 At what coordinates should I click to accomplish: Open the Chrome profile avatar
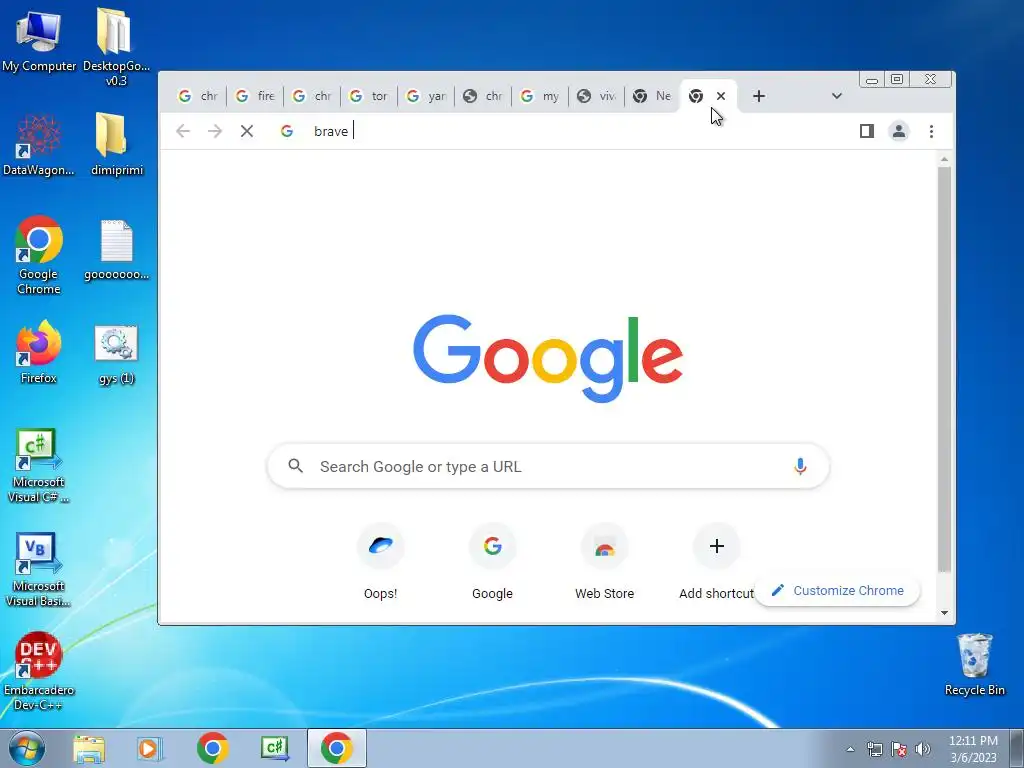[x=899, y=131]
